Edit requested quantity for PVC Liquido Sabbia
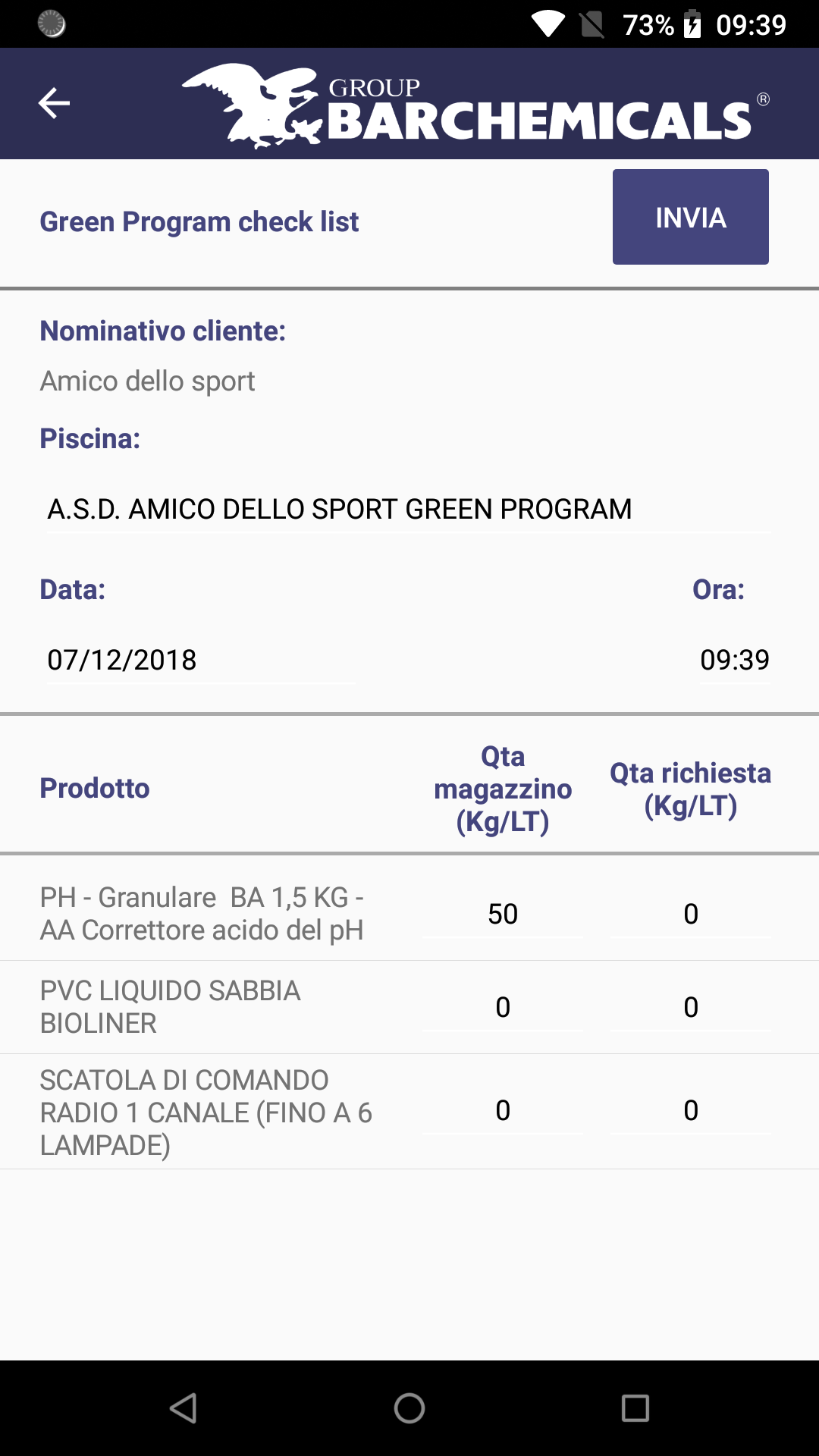 [690, 1007]
